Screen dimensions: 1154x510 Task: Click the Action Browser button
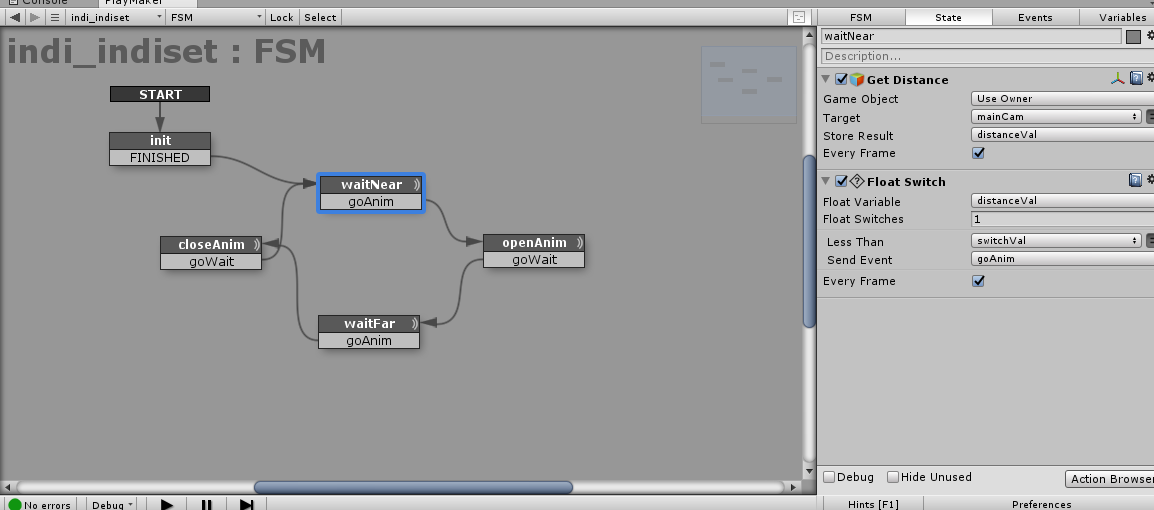tap(1110, 479)
